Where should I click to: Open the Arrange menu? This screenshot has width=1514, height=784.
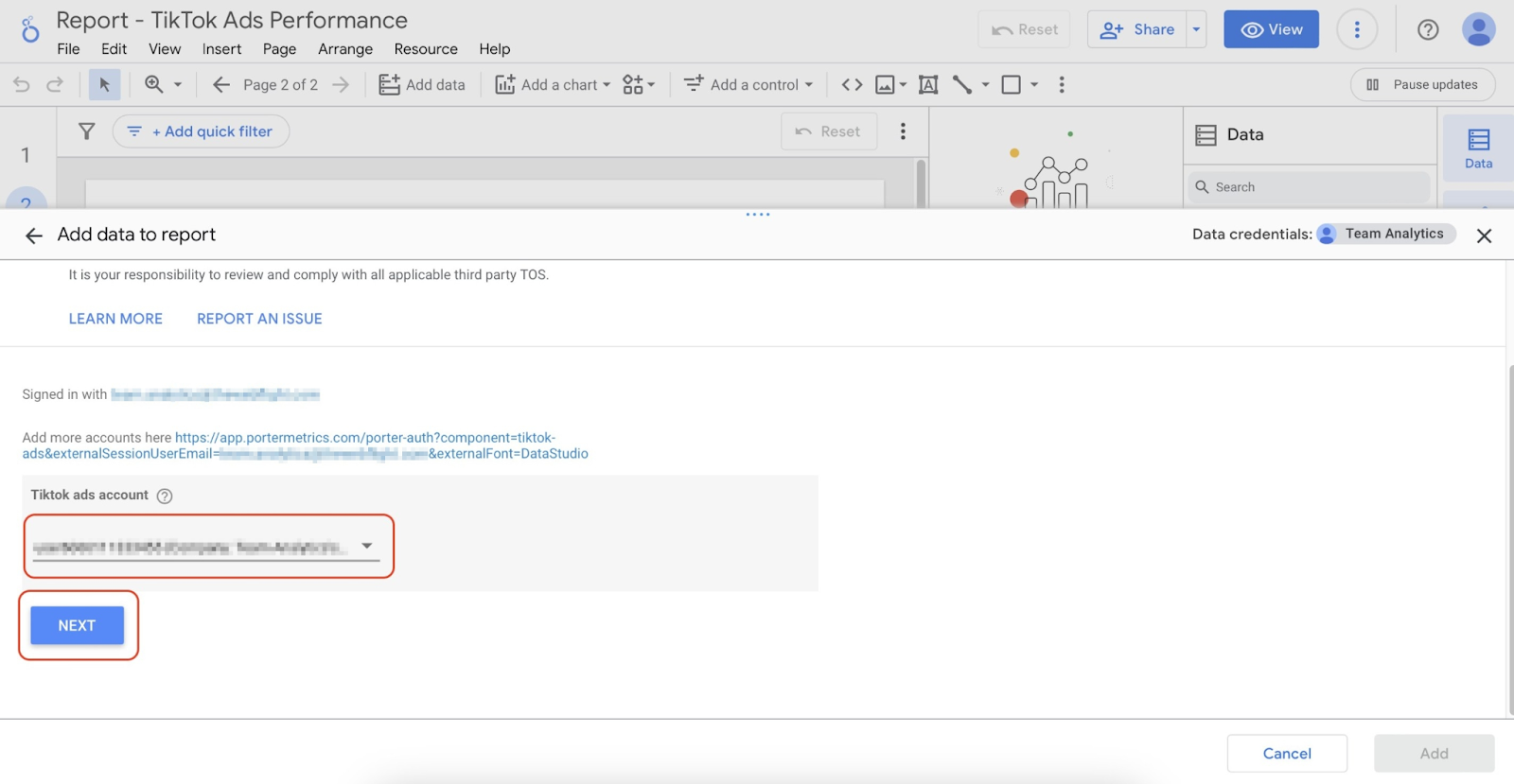(x=345, y=49)
